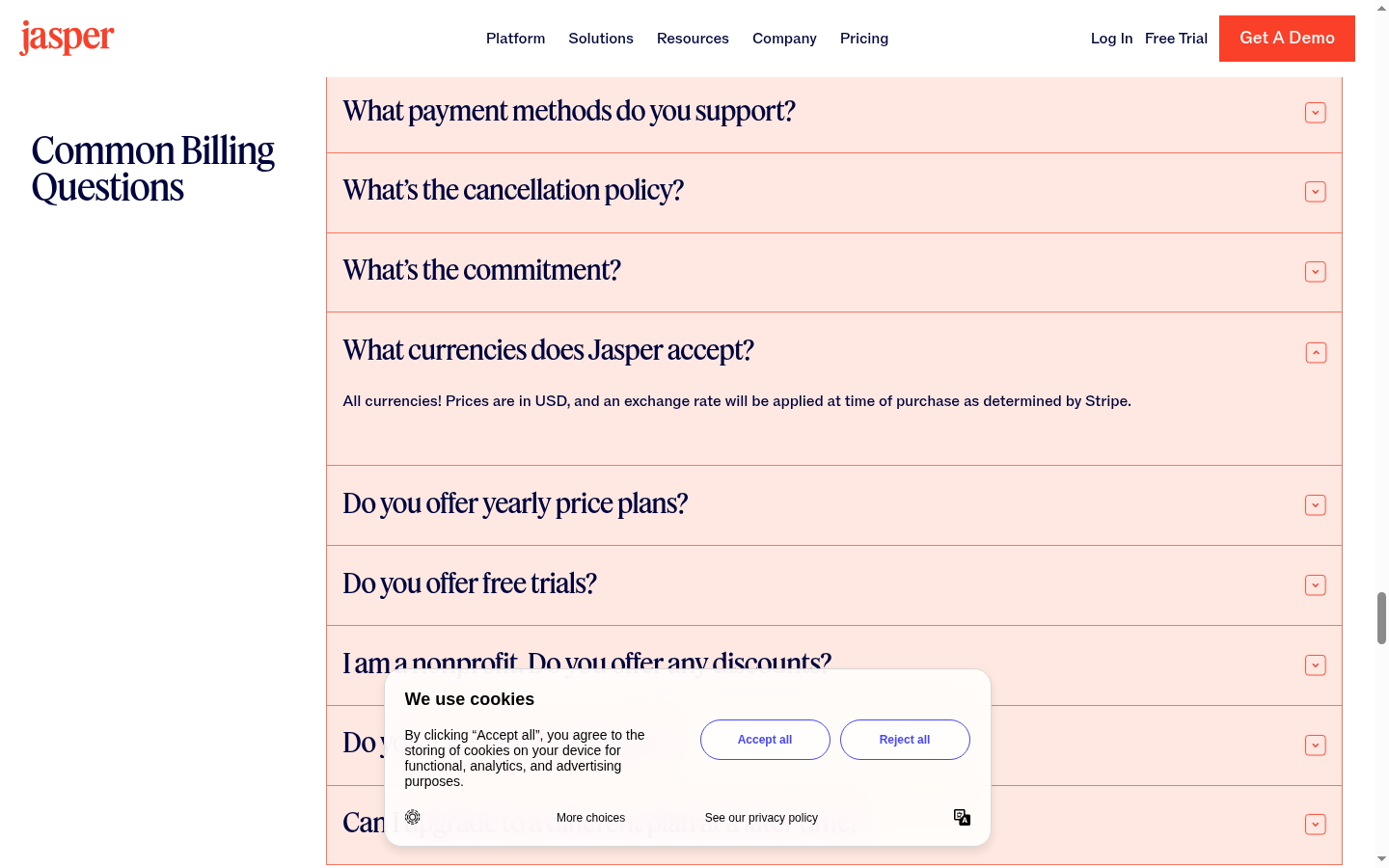Image resolution: width=1389 pixels, height=868 pixels.
Task: Click Get A Demo button
Action: tap(1287, 39)
